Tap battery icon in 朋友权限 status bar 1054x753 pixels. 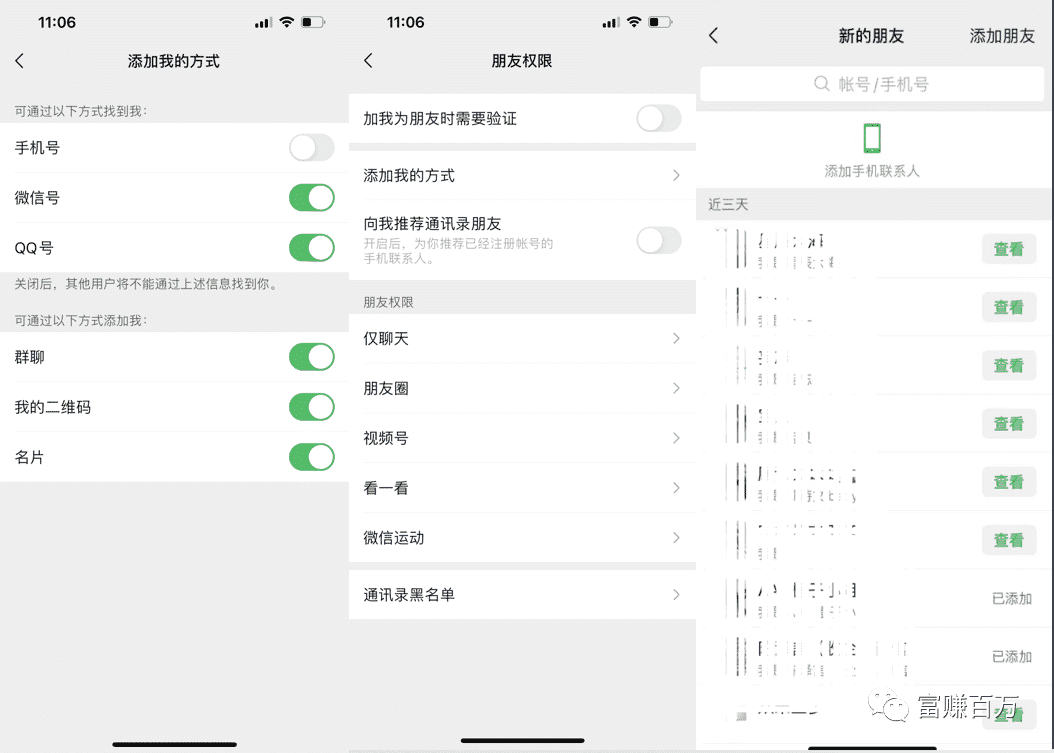pyautogui.click(x=660, y=22)
